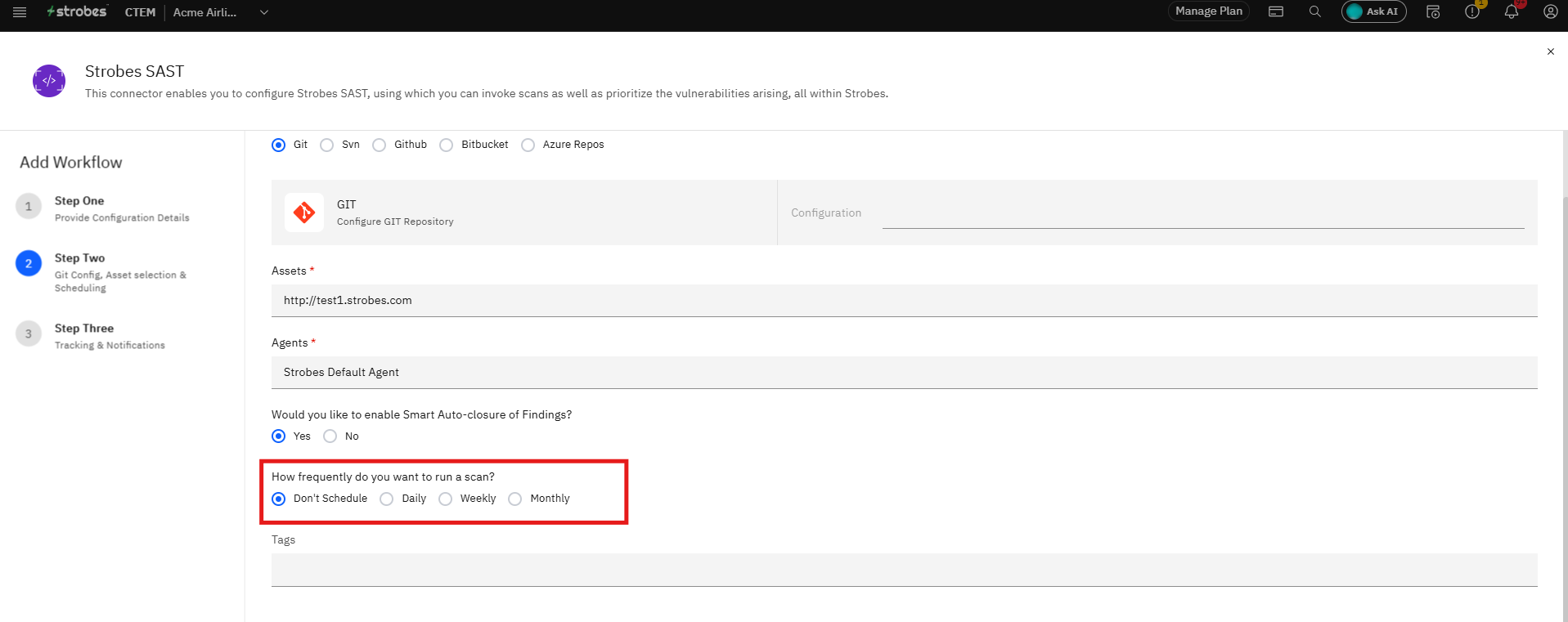1568x622 pixels.
Task: Open the Configuration dropdown field
Action: click(1203, 213)
